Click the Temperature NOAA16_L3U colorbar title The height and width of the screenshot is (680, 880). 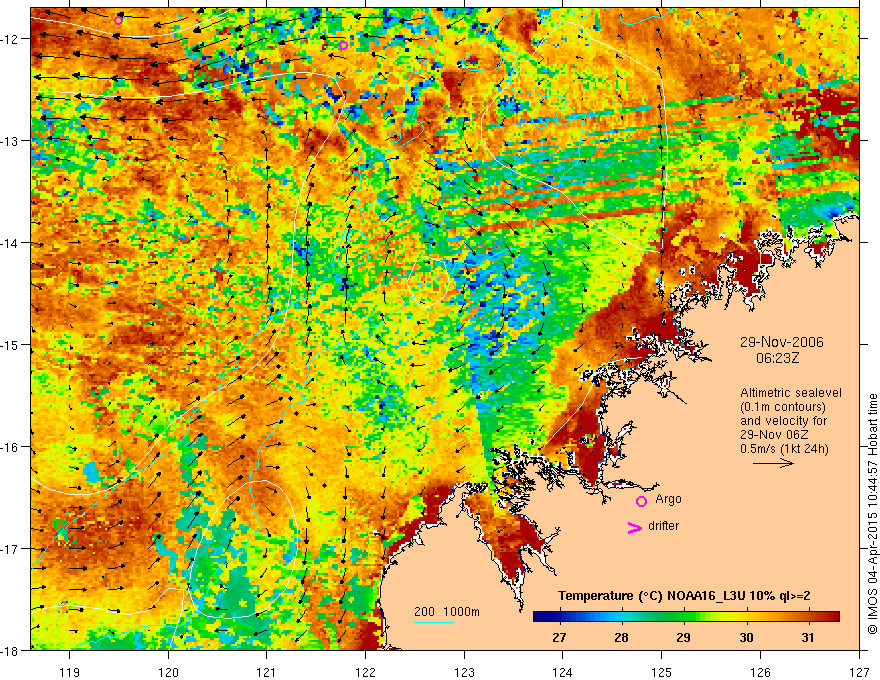[684, 596]
